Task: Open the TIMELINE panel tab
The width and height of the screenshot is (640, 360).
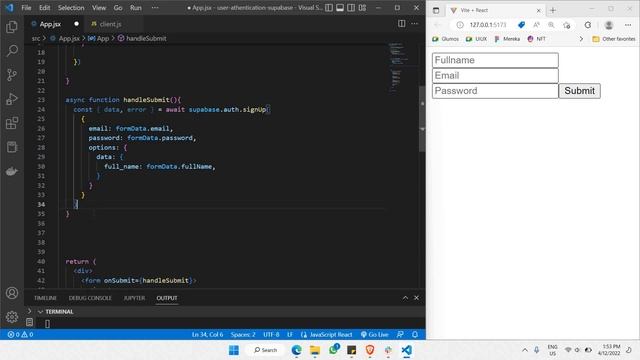Action: [x=45, y=298]
